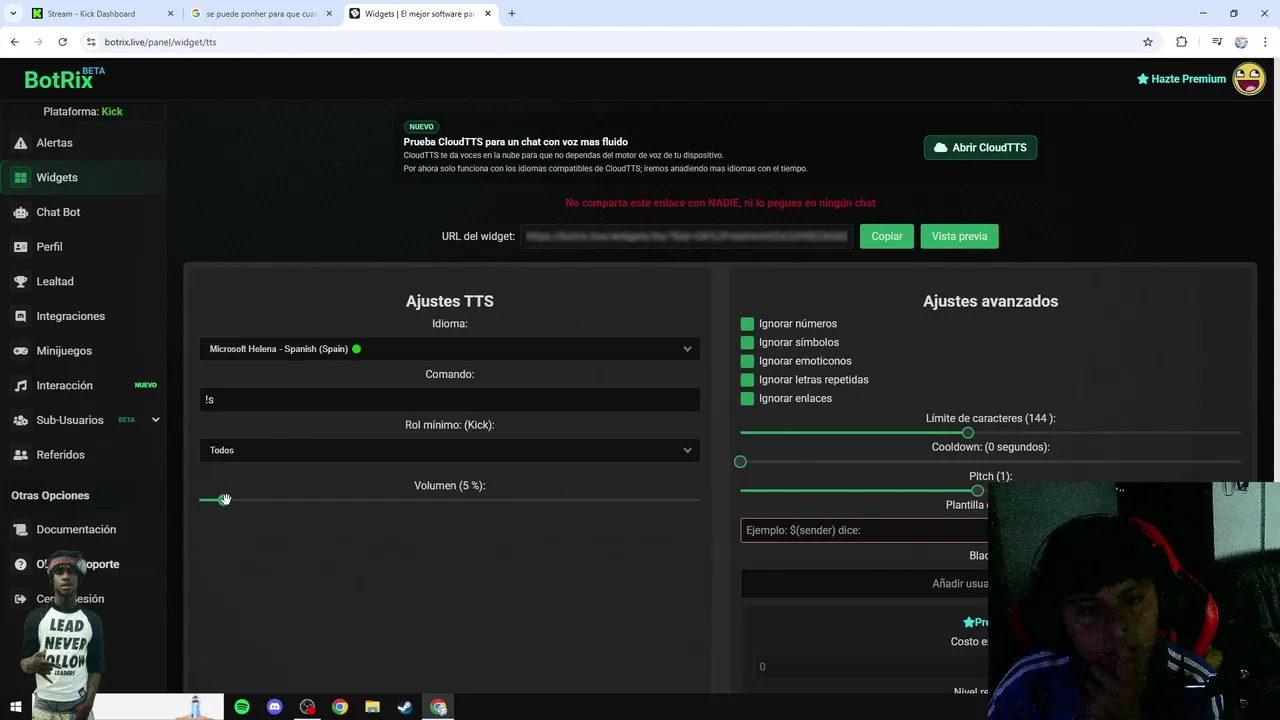Screen dimensions: 1280x720
Task: Click the Copiar button
Action: click(x=887, y=236)
